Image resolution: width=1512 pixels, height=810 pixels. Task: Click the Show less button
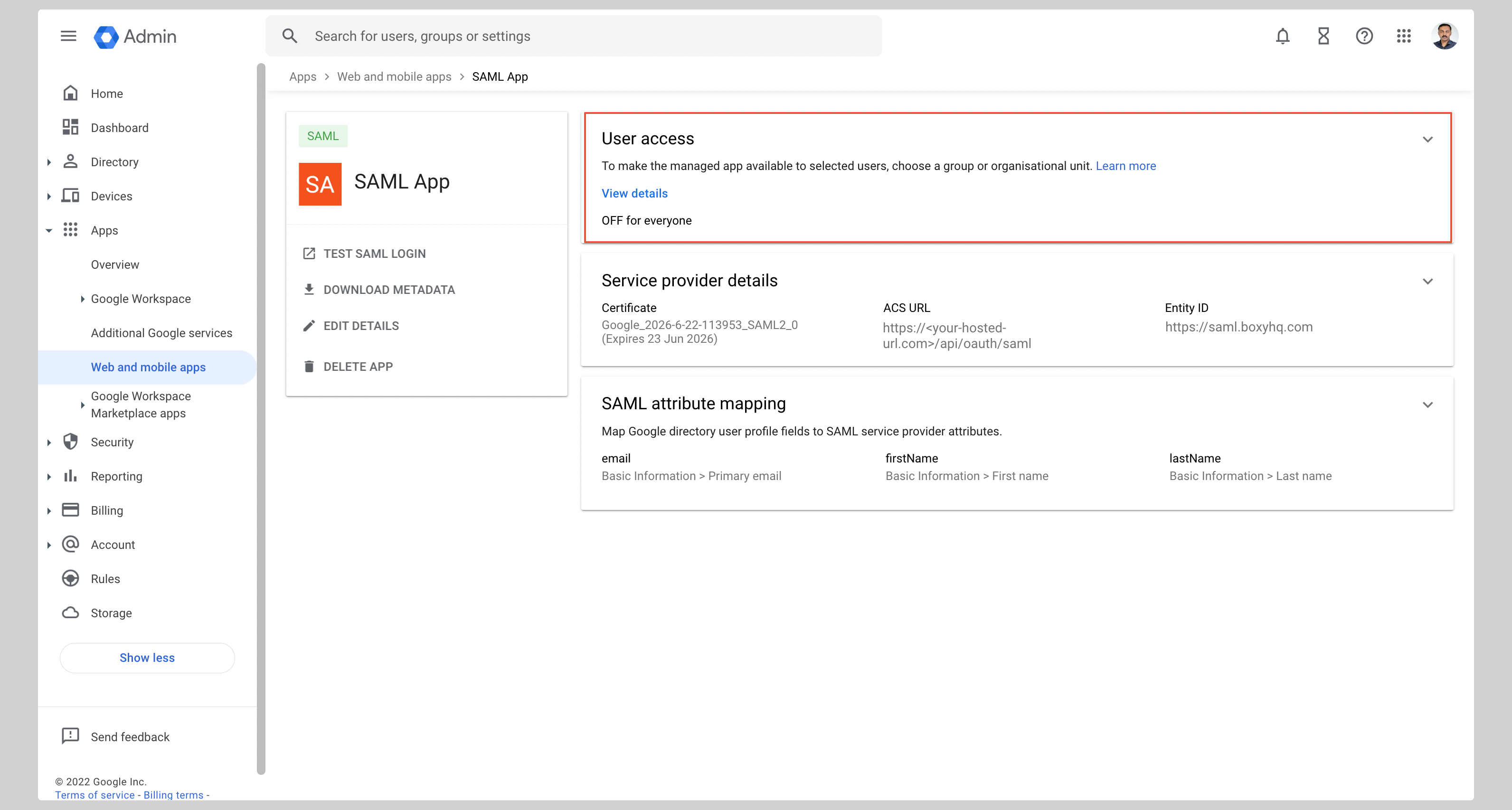(x=147, y=658)
